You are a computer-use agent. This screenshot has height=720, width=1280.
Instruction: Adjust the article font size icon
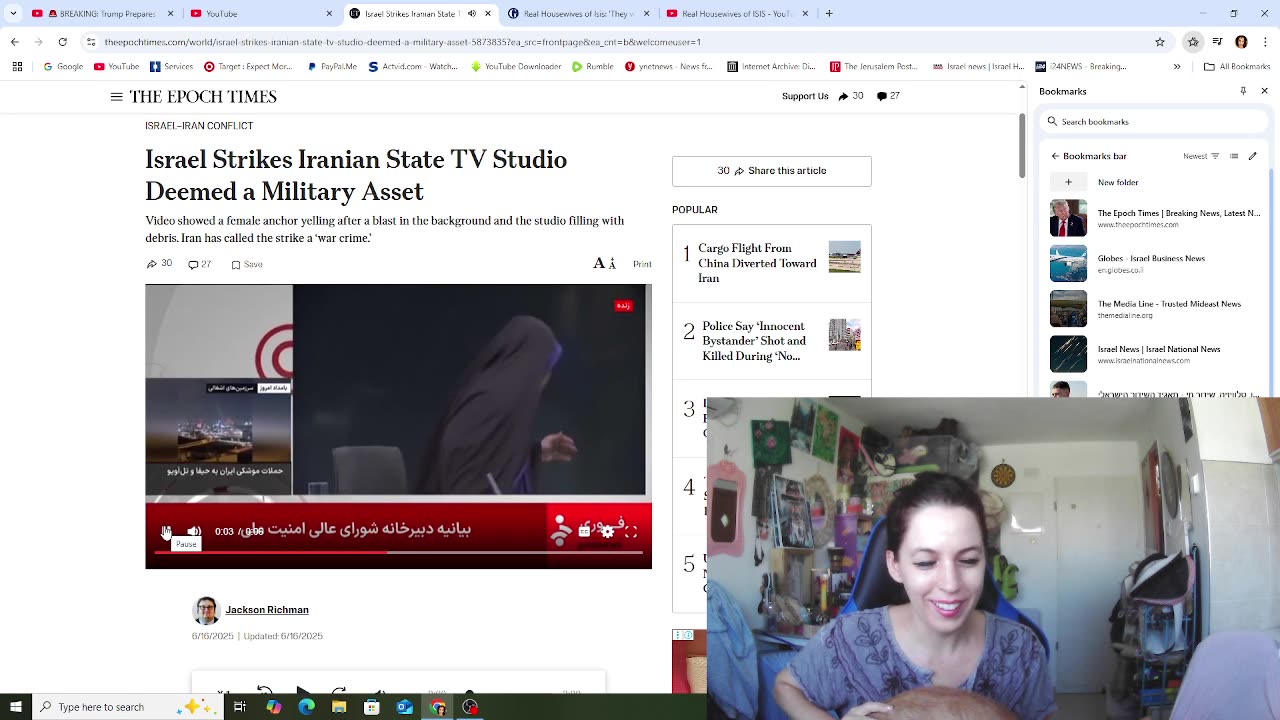point(604,264)
